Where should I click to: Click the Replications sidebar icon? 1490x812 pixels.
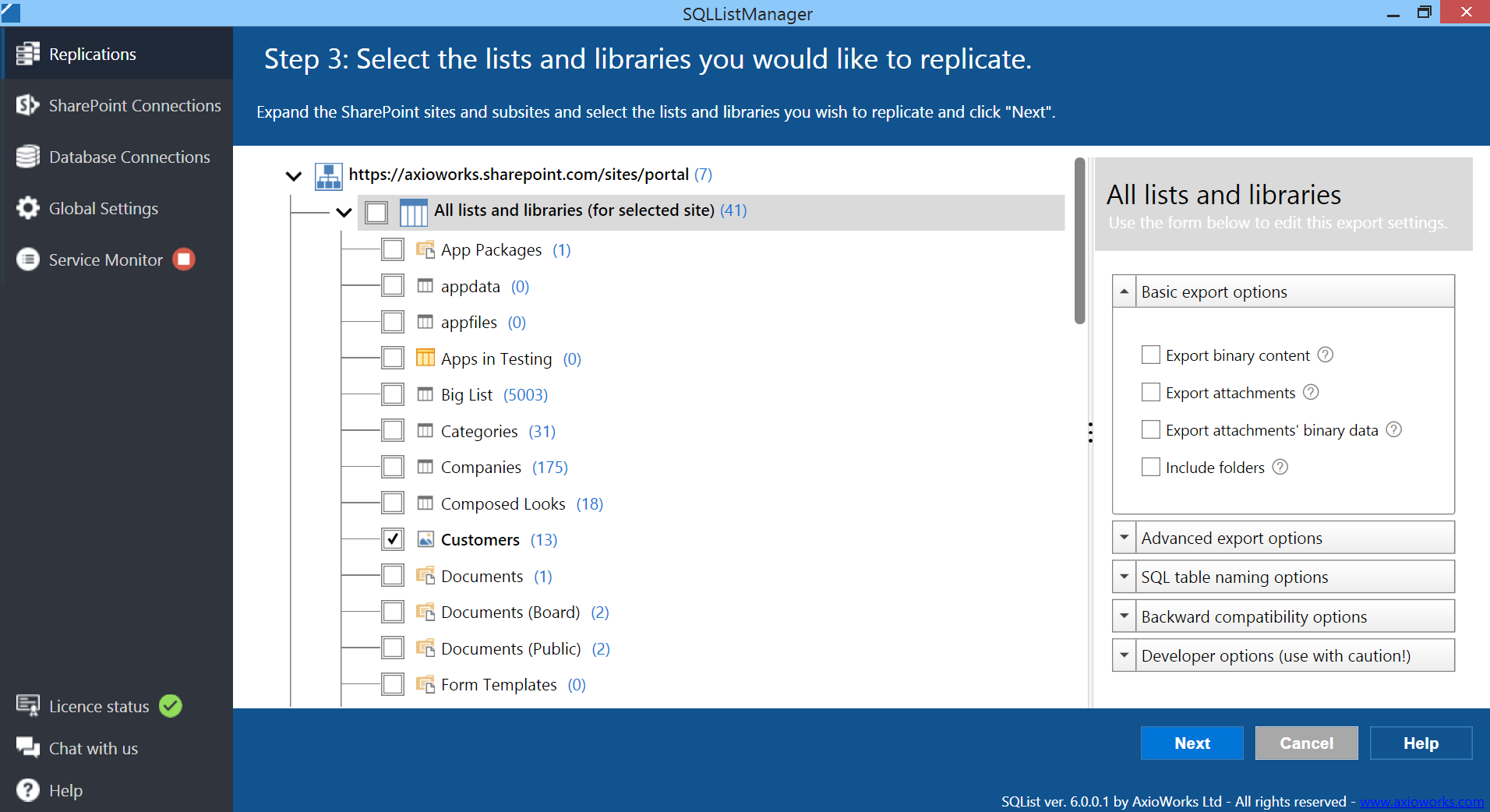(x=28, y=53)
